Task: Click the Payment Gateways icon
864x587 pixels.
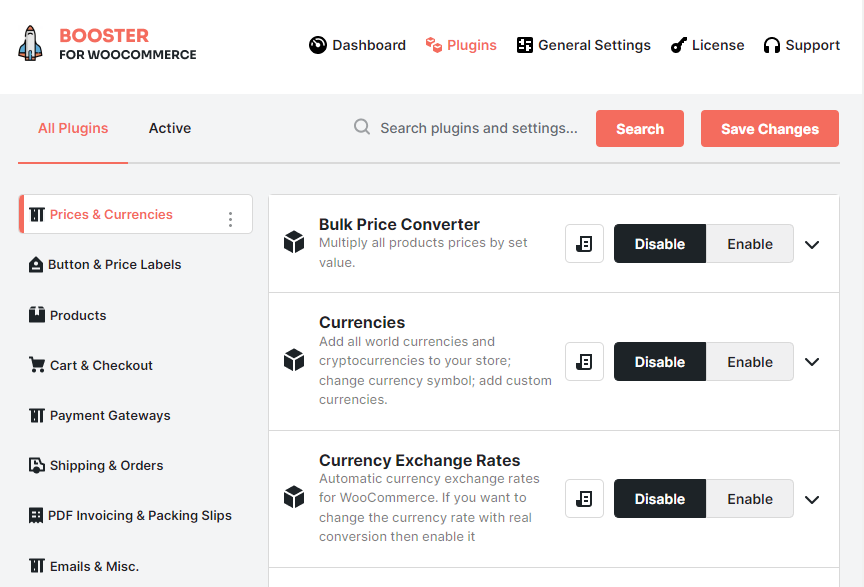Action: pyautogui.click(x=37, y=415)
